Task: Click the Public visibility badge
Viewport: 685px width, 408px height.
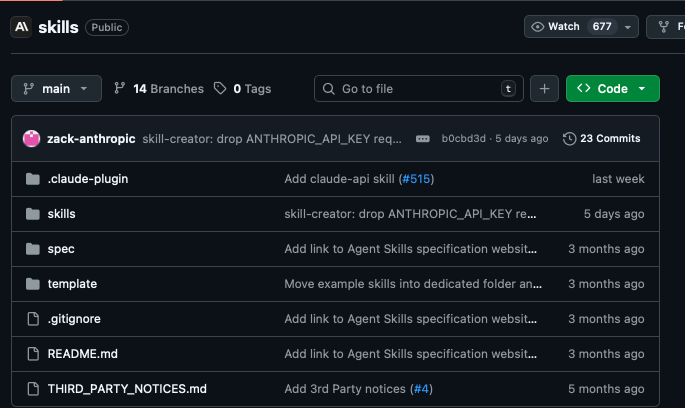Action: [107, 27]
